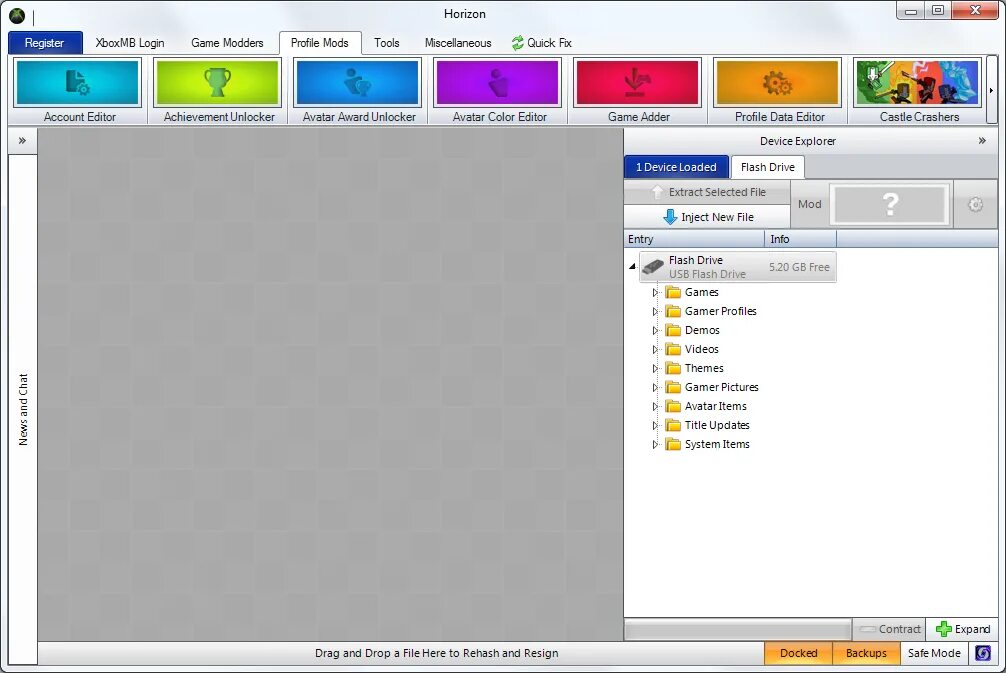This screenshot has width=1006, height=673.
Task: Select the Flash Drive USB device entry
Action: click(738, 267)
